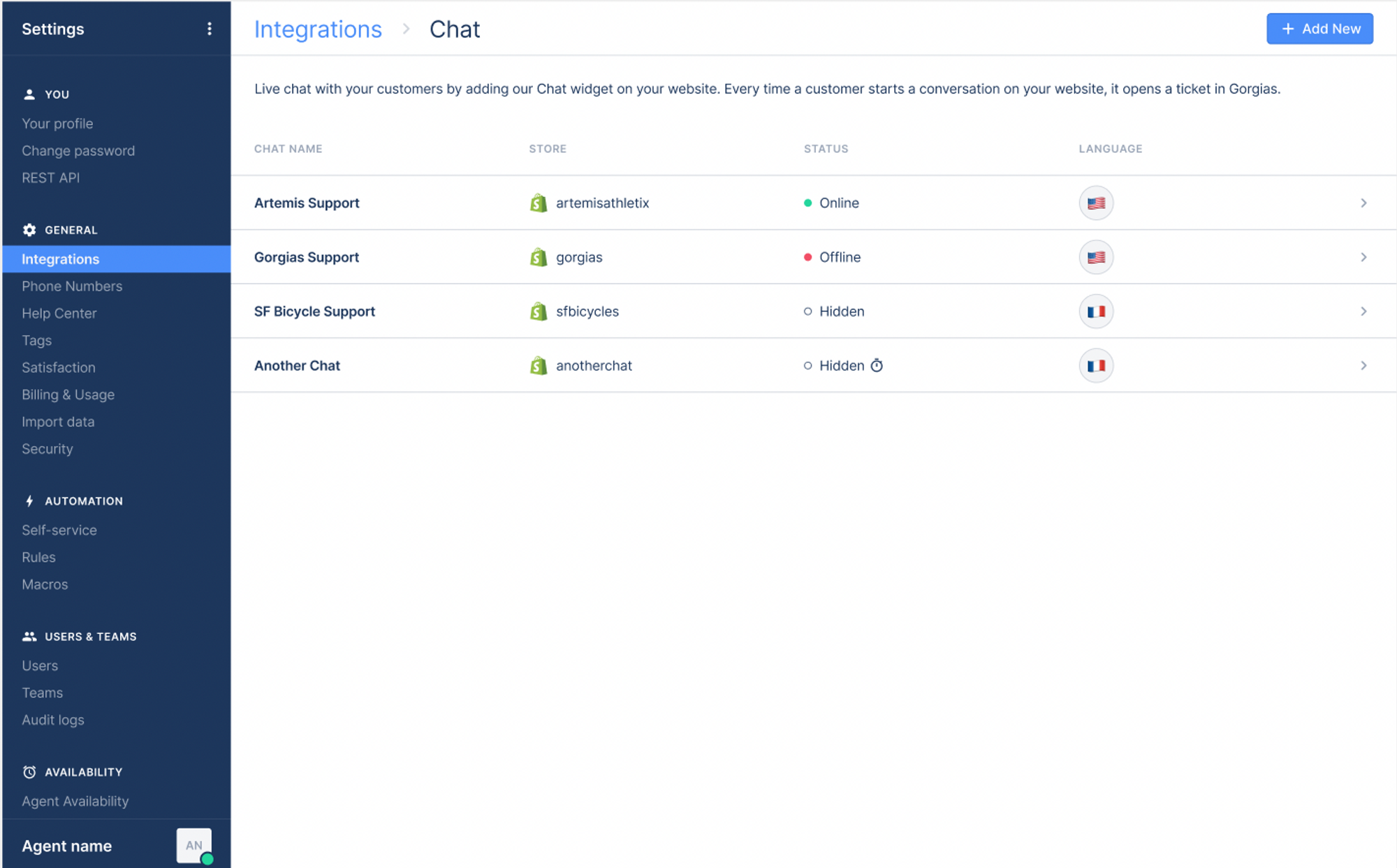Open Phone Numbers settings
Viewport: 1397px width, 868px height.
coord(72,286)
